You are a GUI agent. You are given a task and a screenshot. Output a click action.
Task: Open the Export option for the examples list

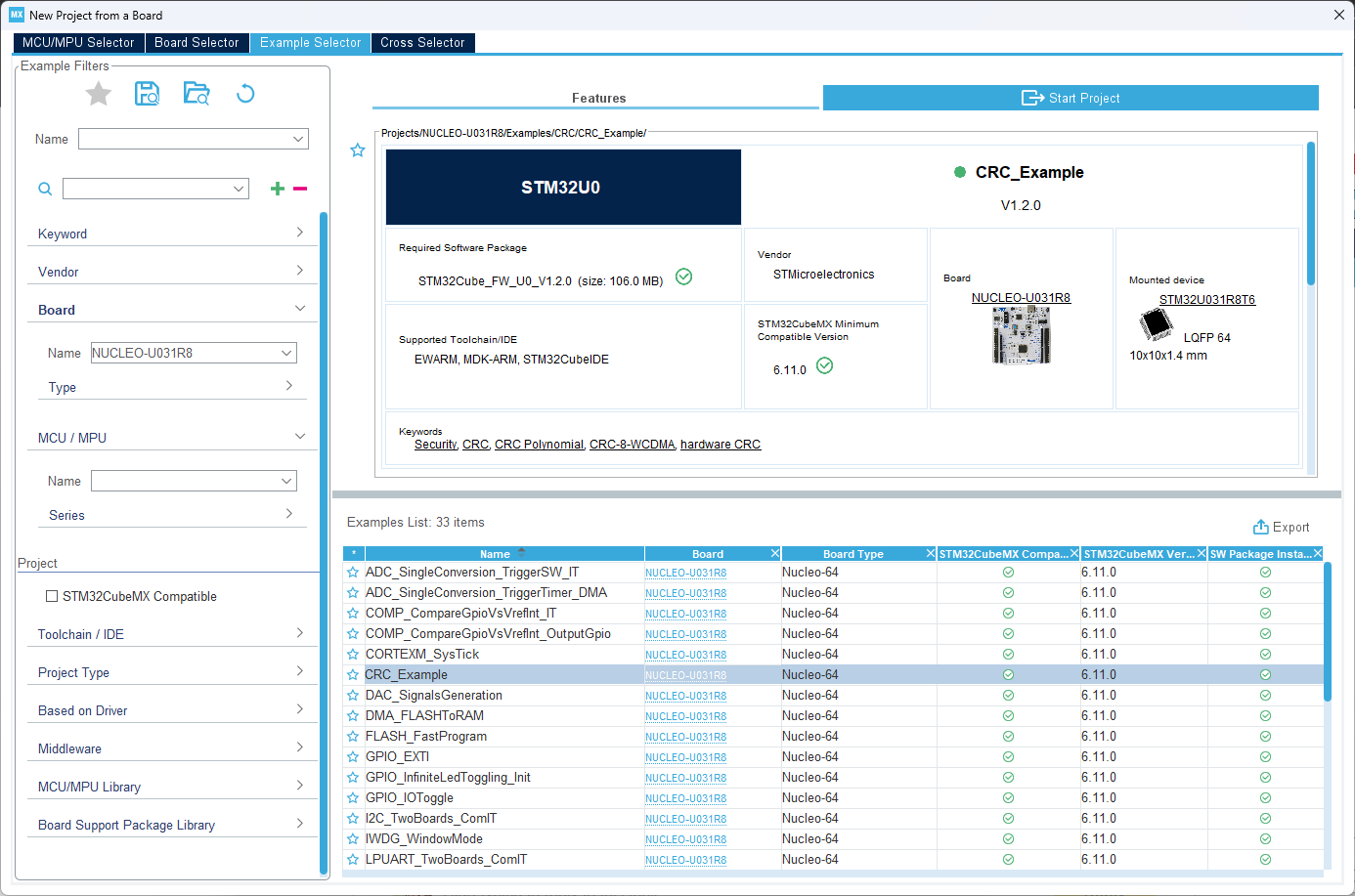tap(1281, 527)
